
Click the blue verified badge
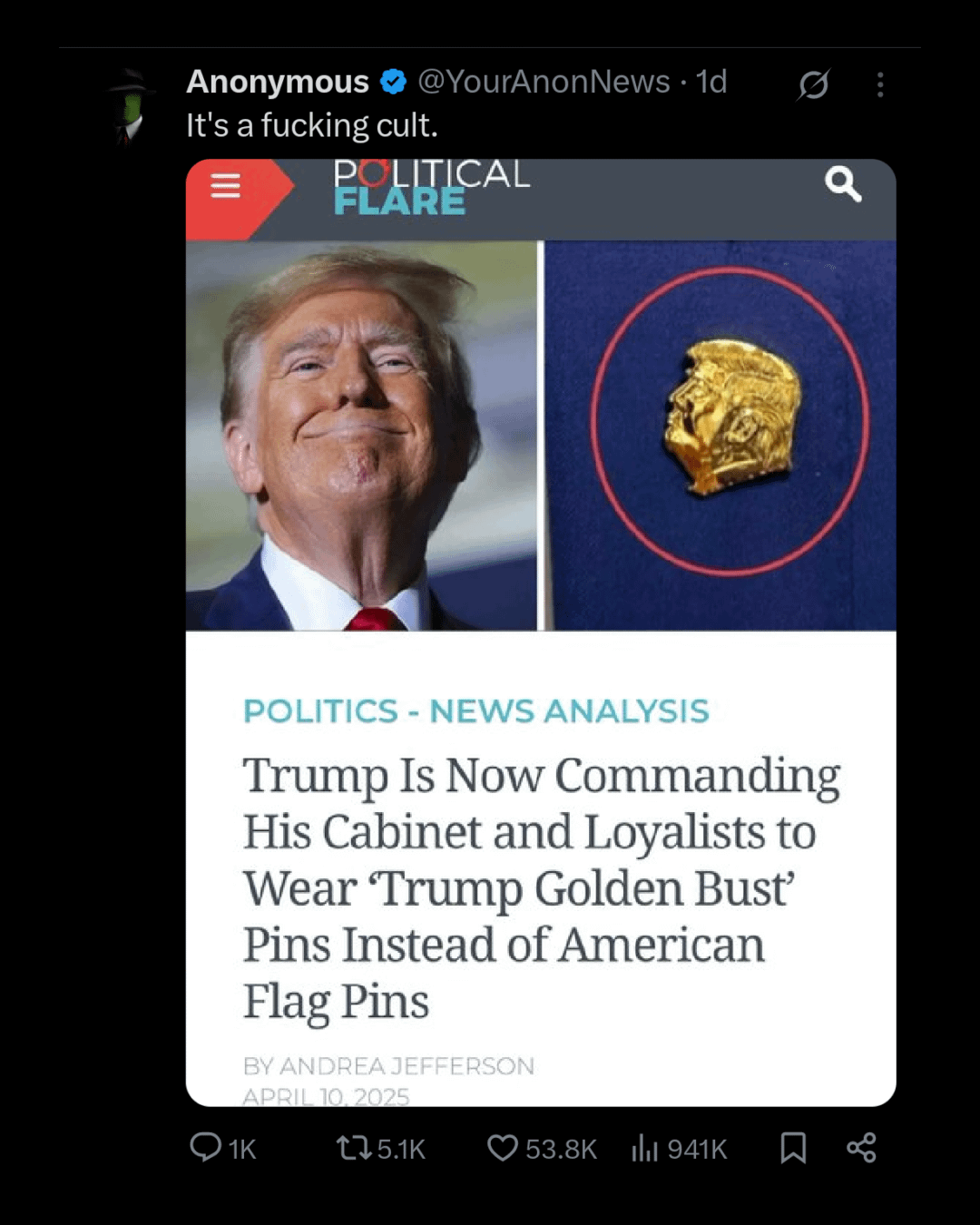coord(393,82)
